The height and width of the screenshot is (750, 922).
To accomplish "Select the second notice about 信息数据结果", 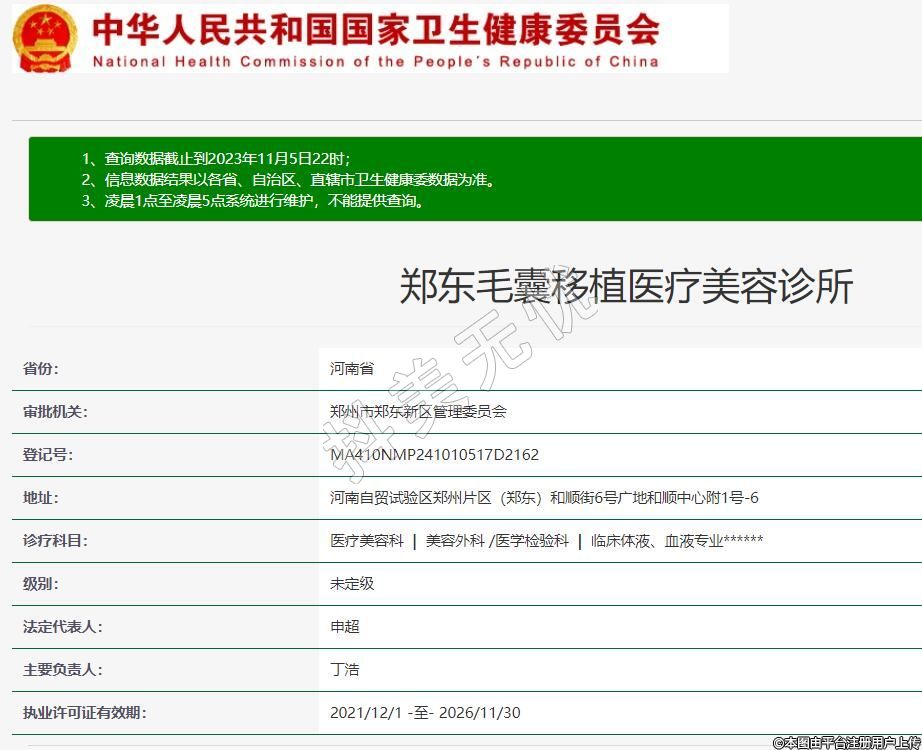I will [x=288, y=180].
